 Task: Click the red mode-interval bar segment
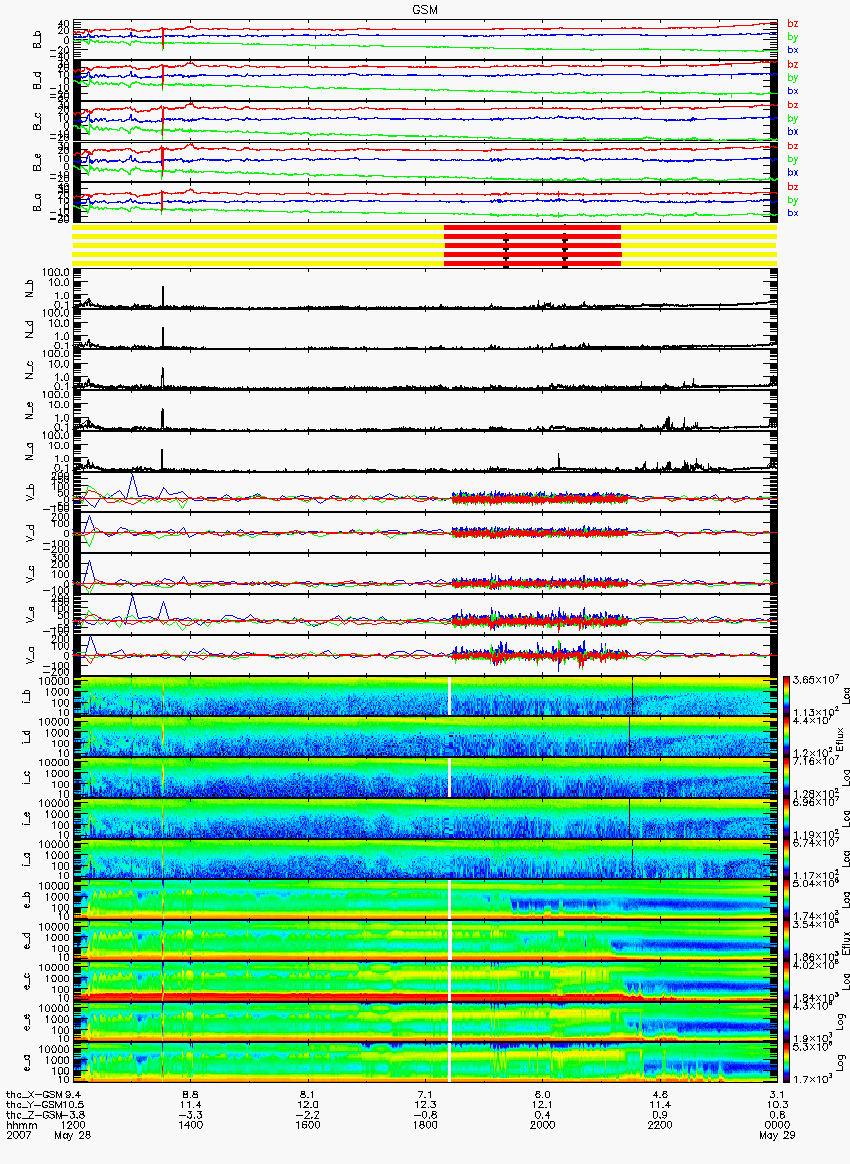tap(532, 245)
